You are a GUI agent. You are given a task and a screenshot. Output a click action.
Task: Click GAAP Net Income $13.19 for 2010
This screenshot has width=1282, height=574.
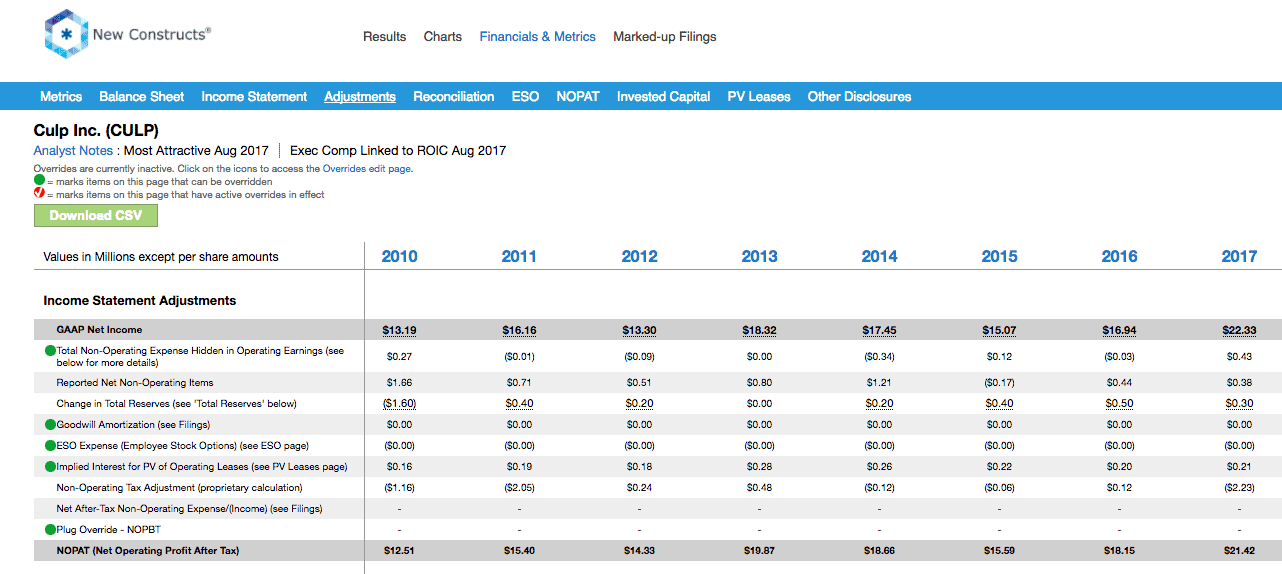(x=399, y=330)
